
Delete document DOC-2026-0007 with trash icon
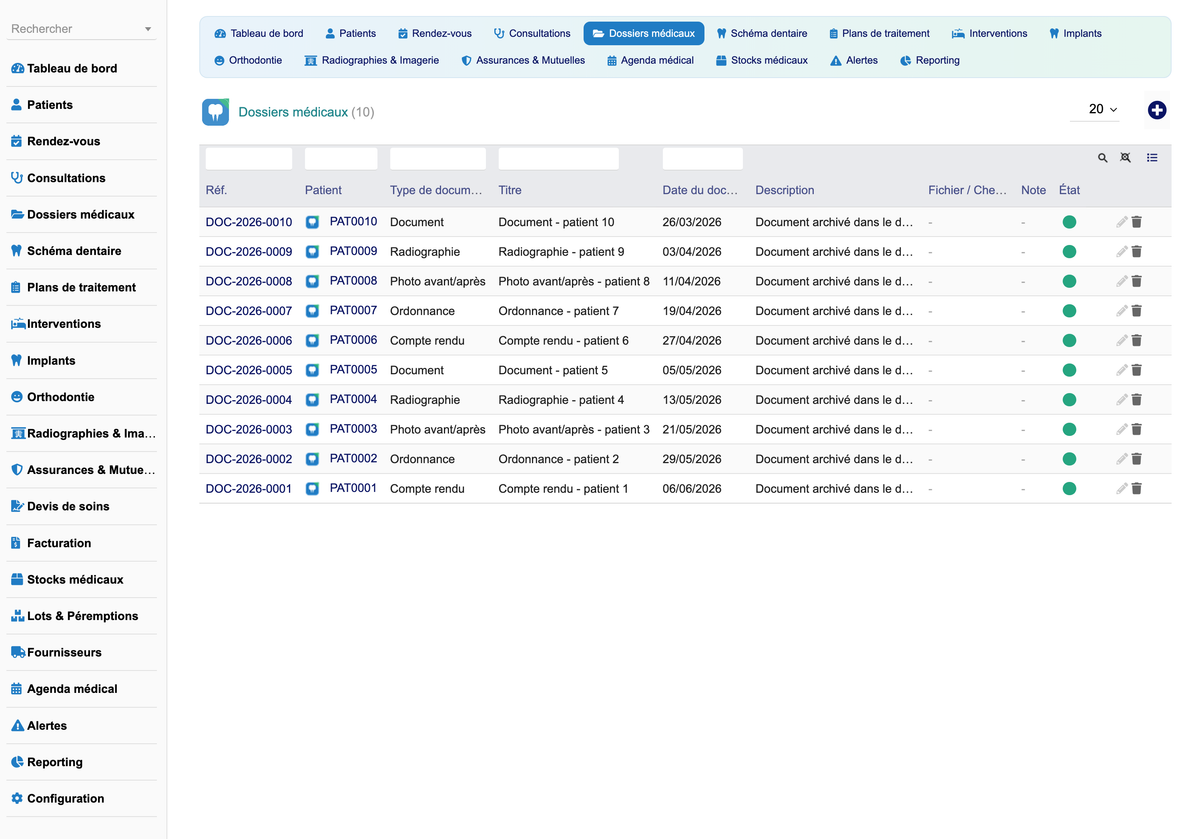[1137, 311]
